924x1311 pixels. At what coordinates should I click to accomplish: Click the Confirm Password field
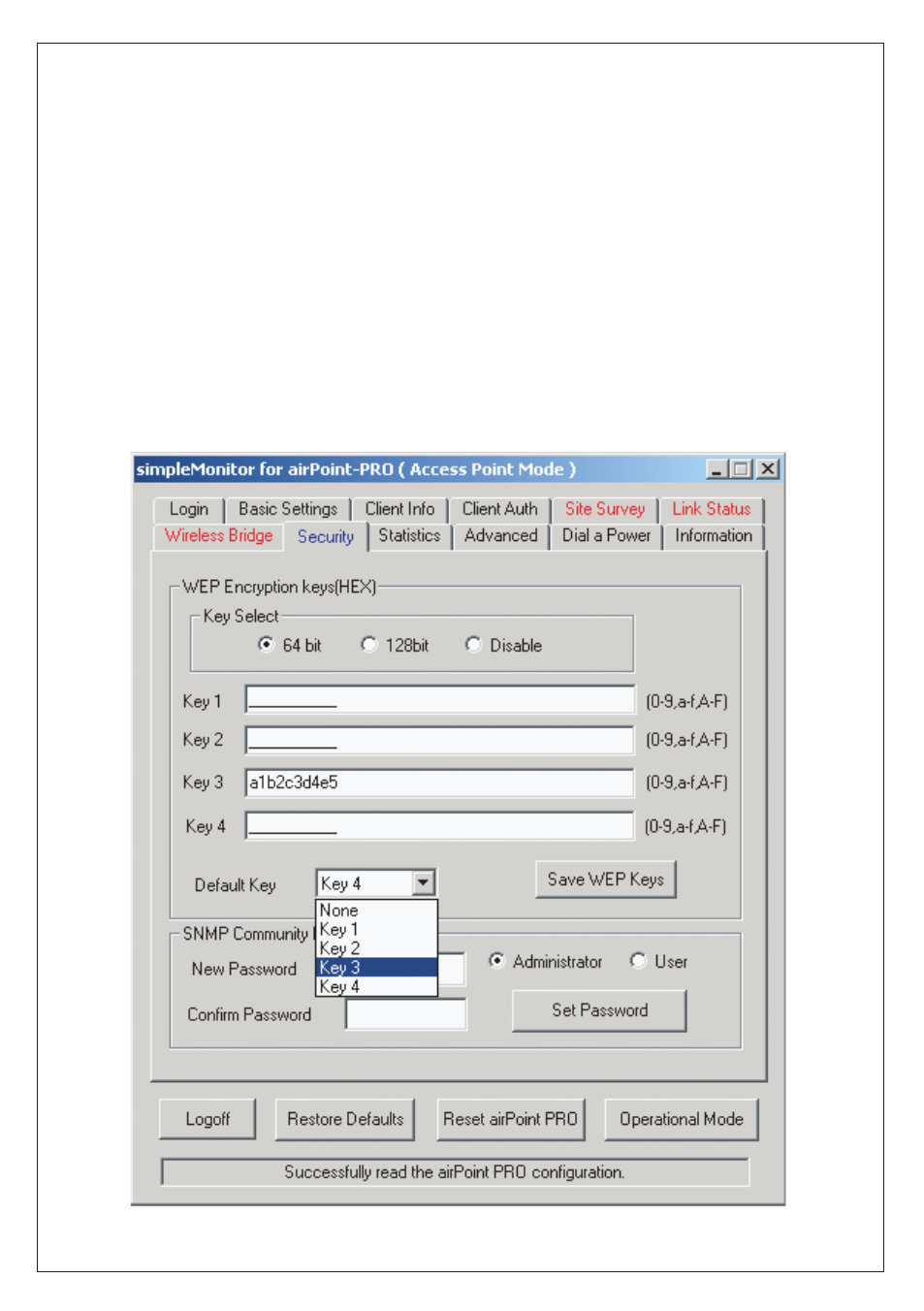pyautogui.click(x=406, y=1014)
